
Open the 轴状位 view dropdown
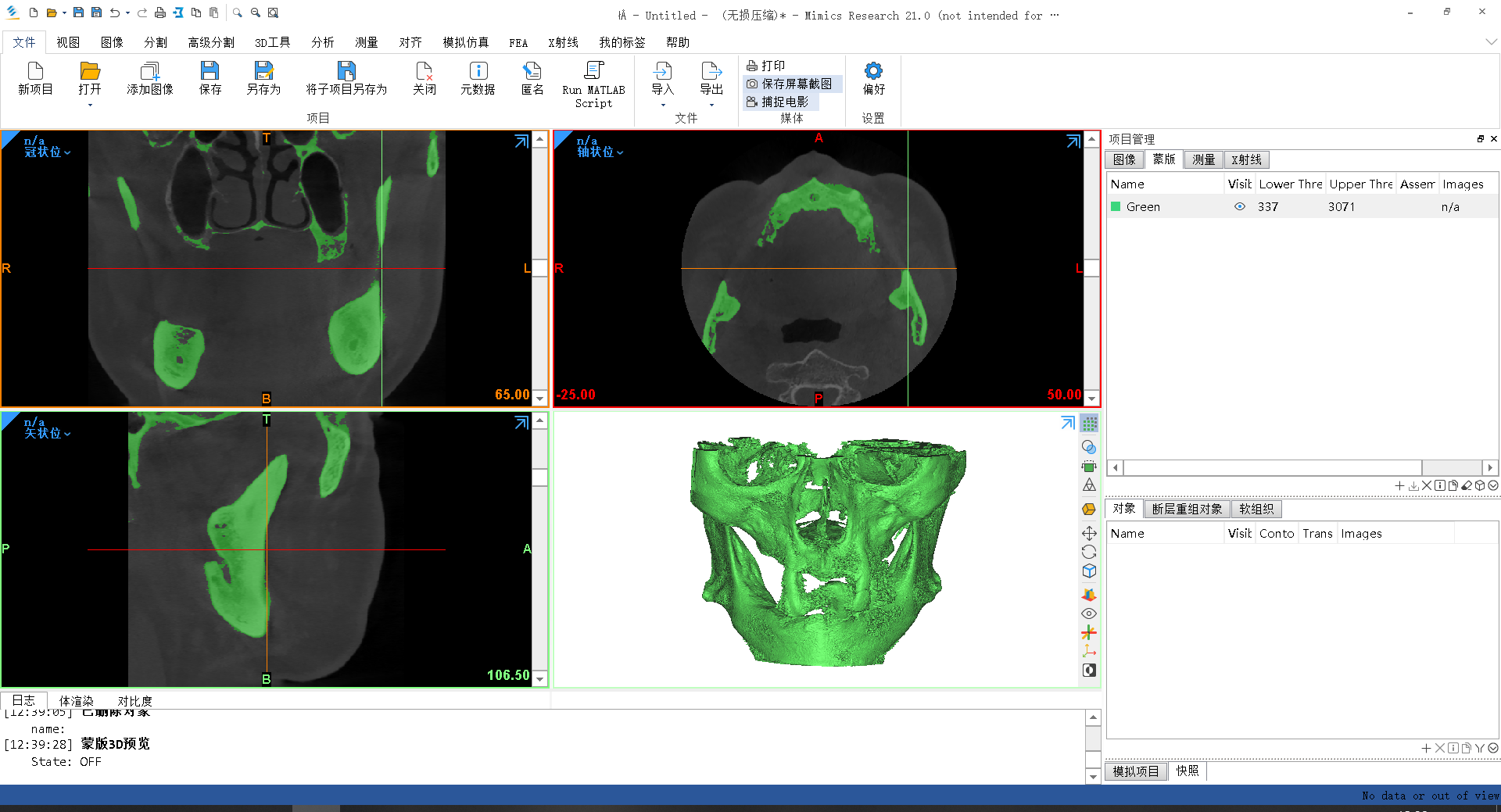[600, 152]
